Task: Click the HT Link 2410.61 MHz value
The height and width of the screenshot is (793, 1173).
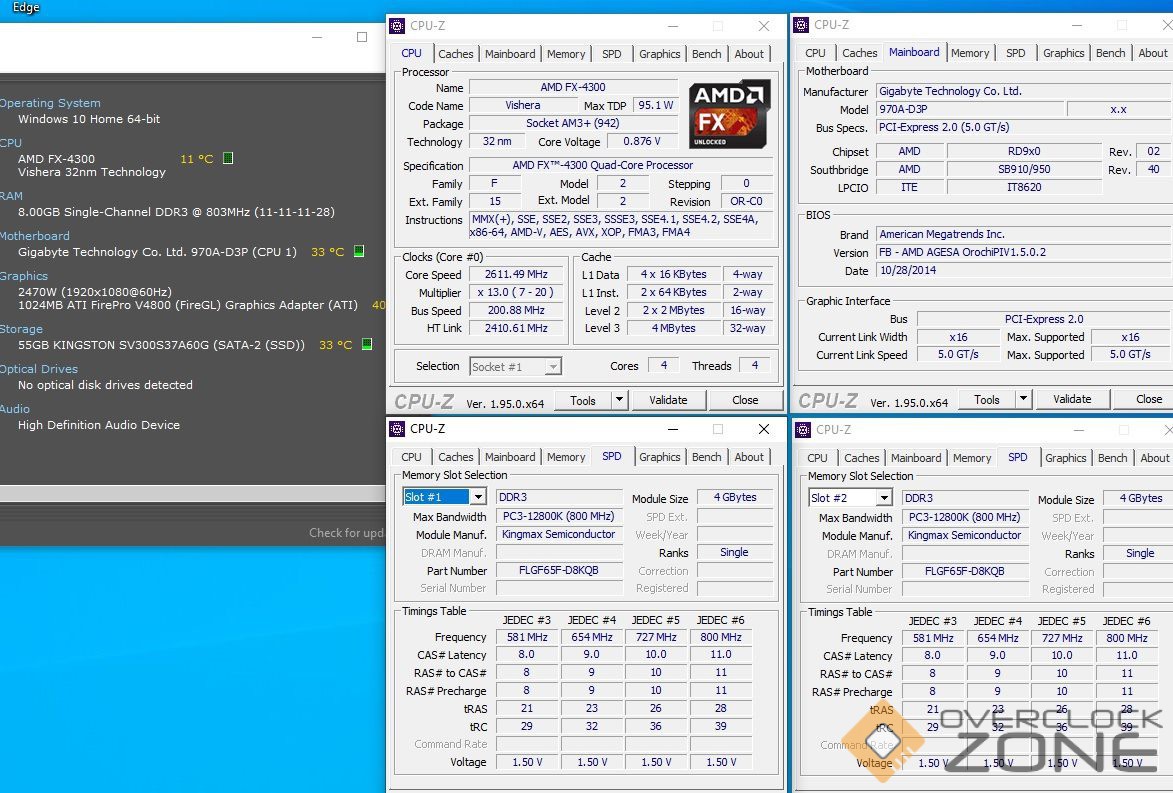Action: 515,328
